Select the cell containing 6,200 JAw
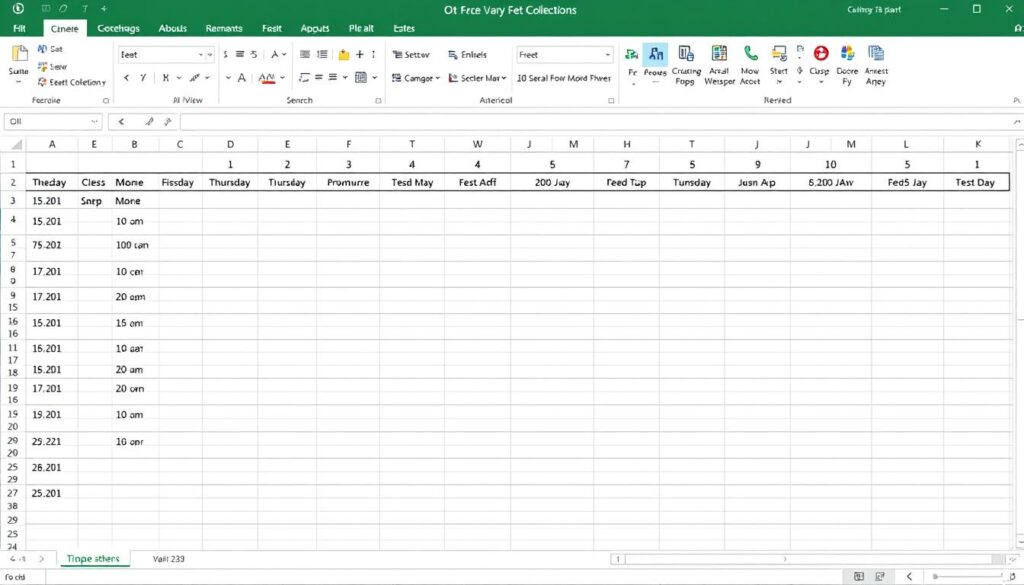 coord(831,183)
